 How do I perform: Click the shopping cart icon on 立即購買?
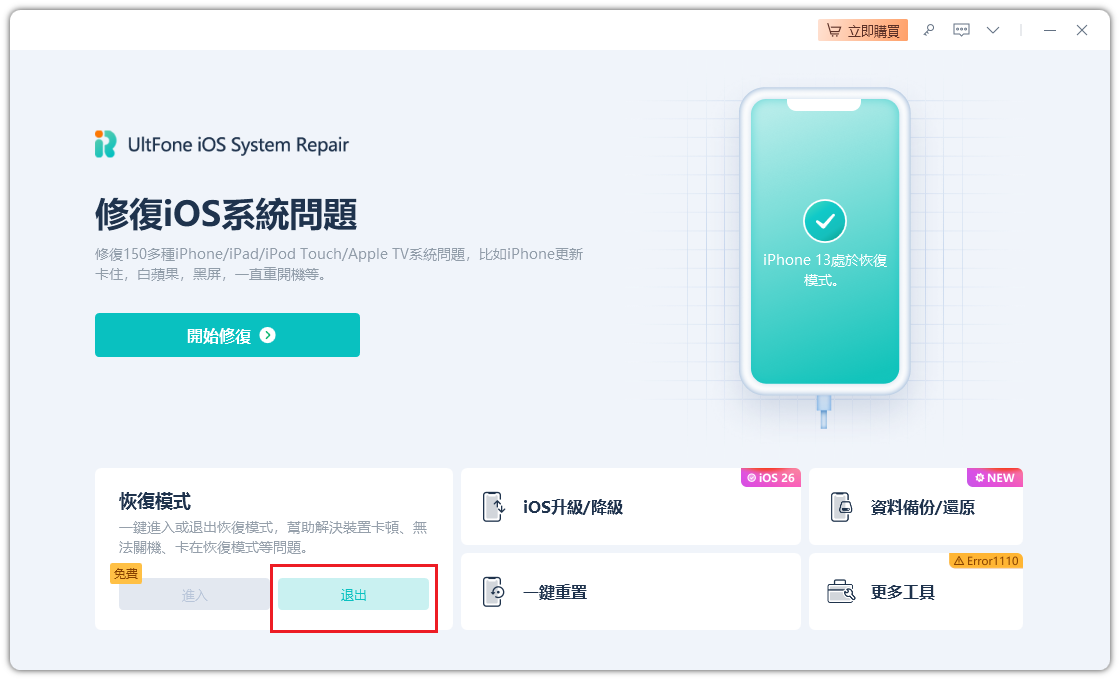click(x=835, y=30)
